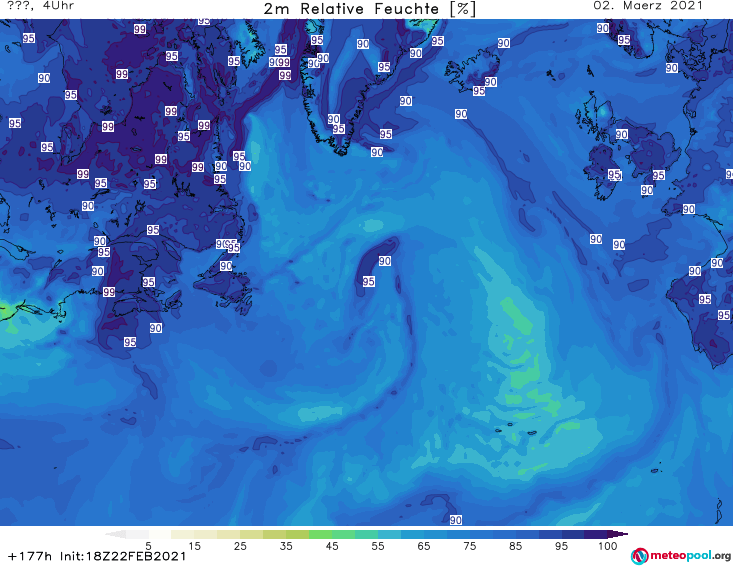Click the 90 label in mid-Atlantic dark patch
Viewport: 733px width, 566px height.
click(385, 261)
